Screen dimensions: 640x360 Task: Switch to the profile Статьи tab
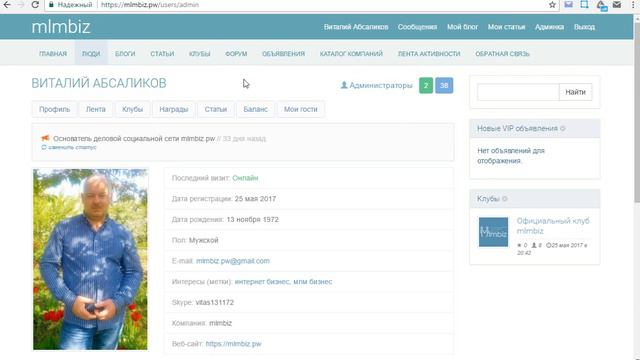(x=216, y=109)
